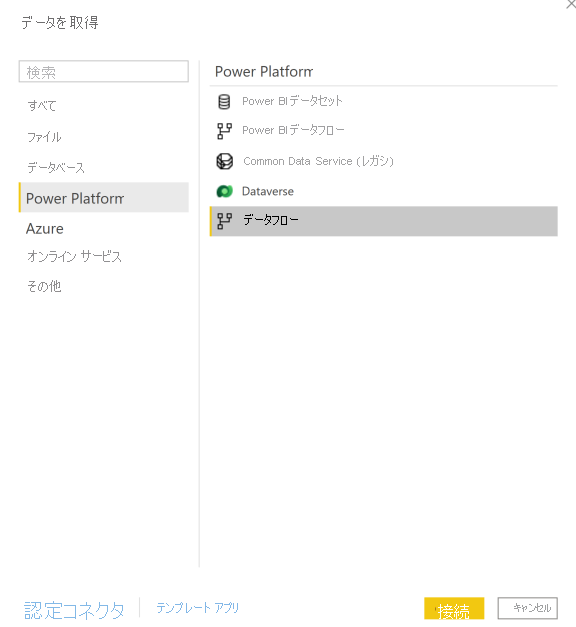Click the Common Data Service icon

click(x=224, y=161)
